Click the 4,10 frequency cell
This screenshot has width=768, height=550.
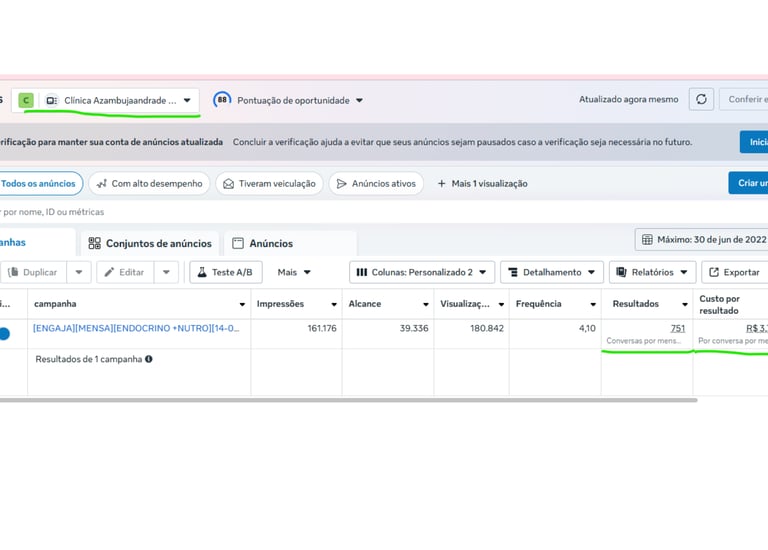[555, 334]
